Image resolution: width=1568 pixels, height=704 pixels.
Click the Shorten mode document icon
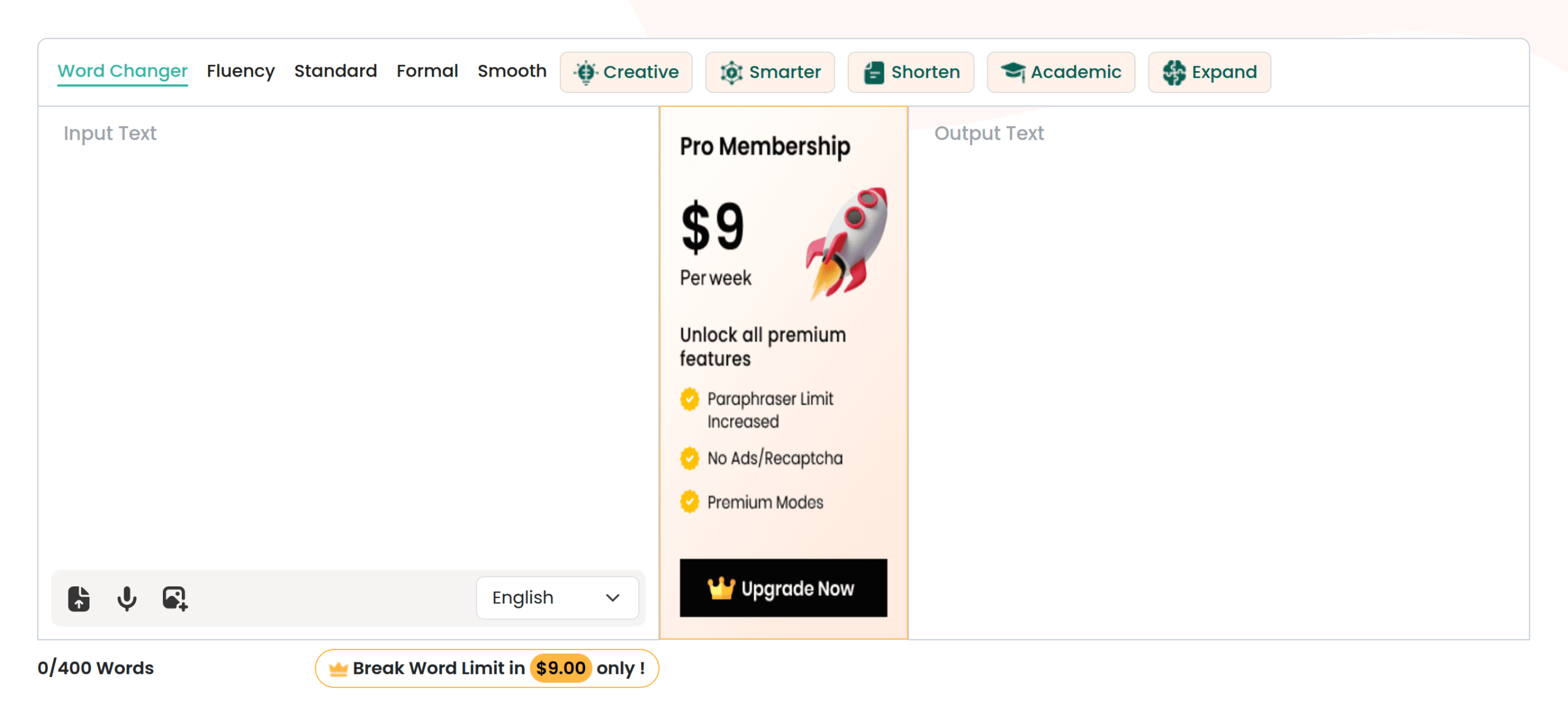[874, 72]
